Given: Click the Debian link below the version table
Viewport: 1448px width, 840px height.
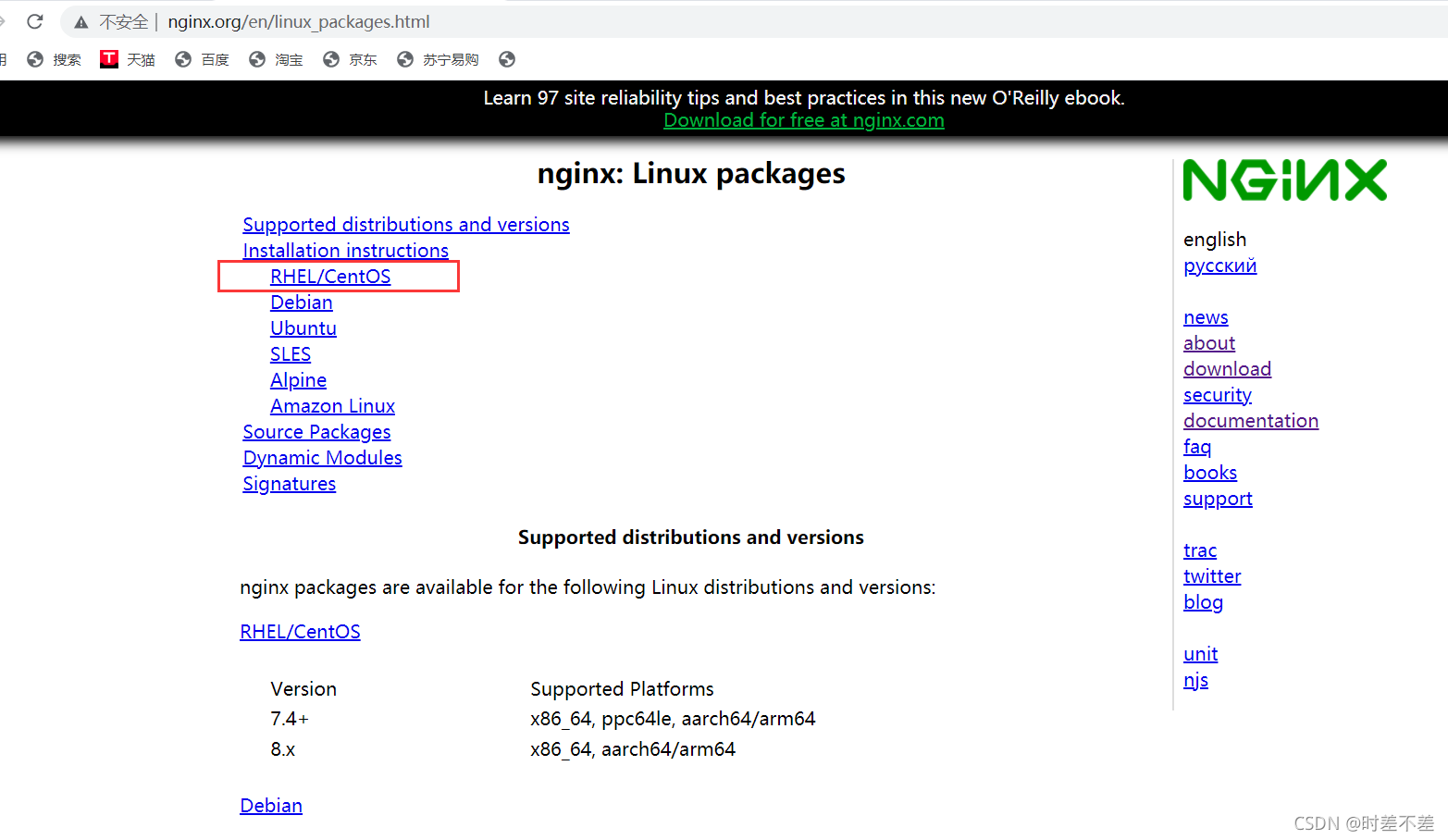Looking at the screenshot, I should (271, 806).
